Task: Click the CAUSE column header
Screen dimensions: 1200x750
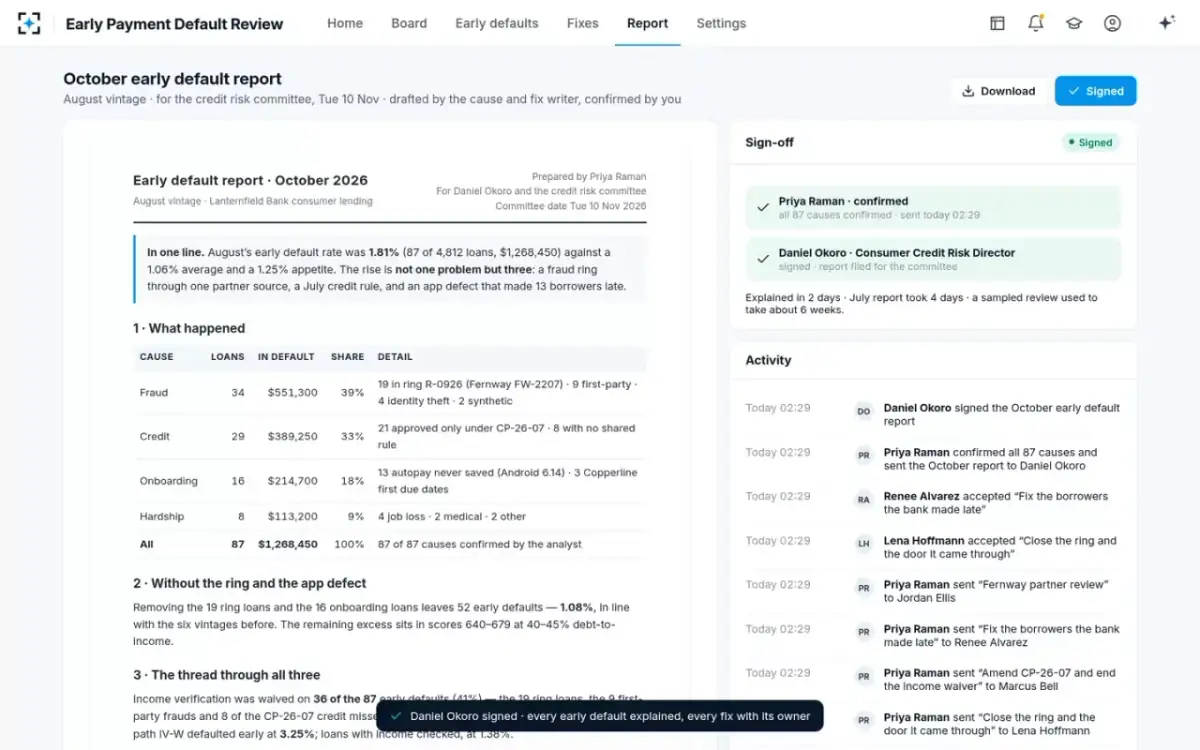Action: (157, 356)
